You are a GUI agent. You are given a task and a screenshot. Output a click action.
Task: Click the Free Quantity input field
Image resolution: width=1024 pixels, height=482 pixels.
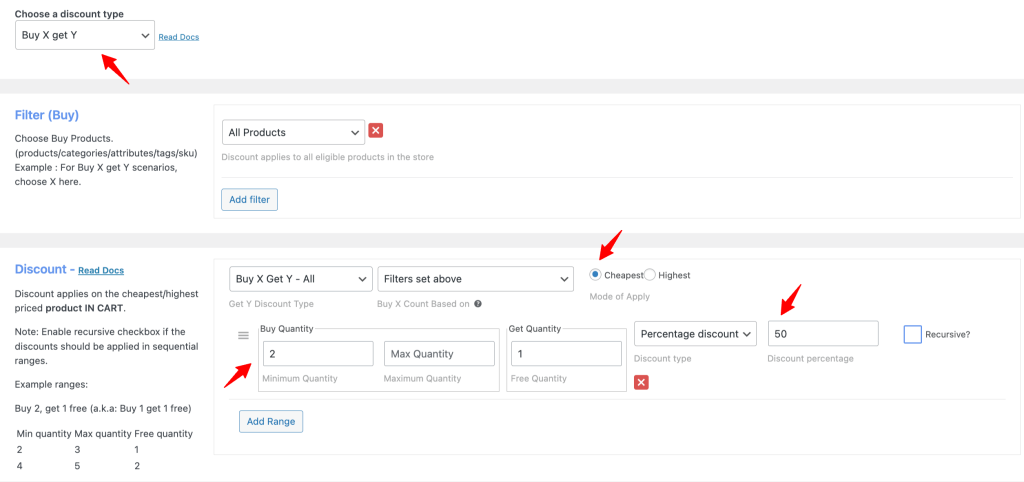click(563, 354)
